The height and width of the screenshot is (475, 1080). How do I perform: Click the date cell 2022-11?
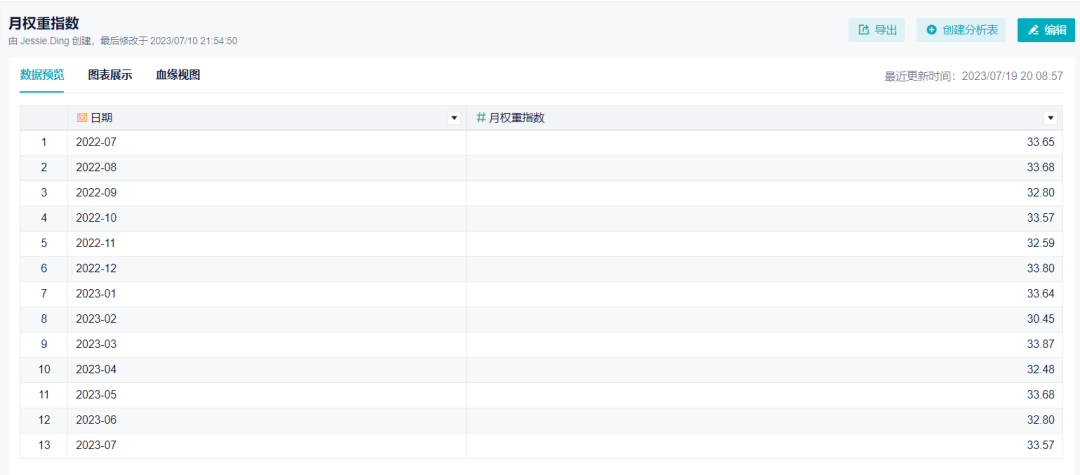267,244
